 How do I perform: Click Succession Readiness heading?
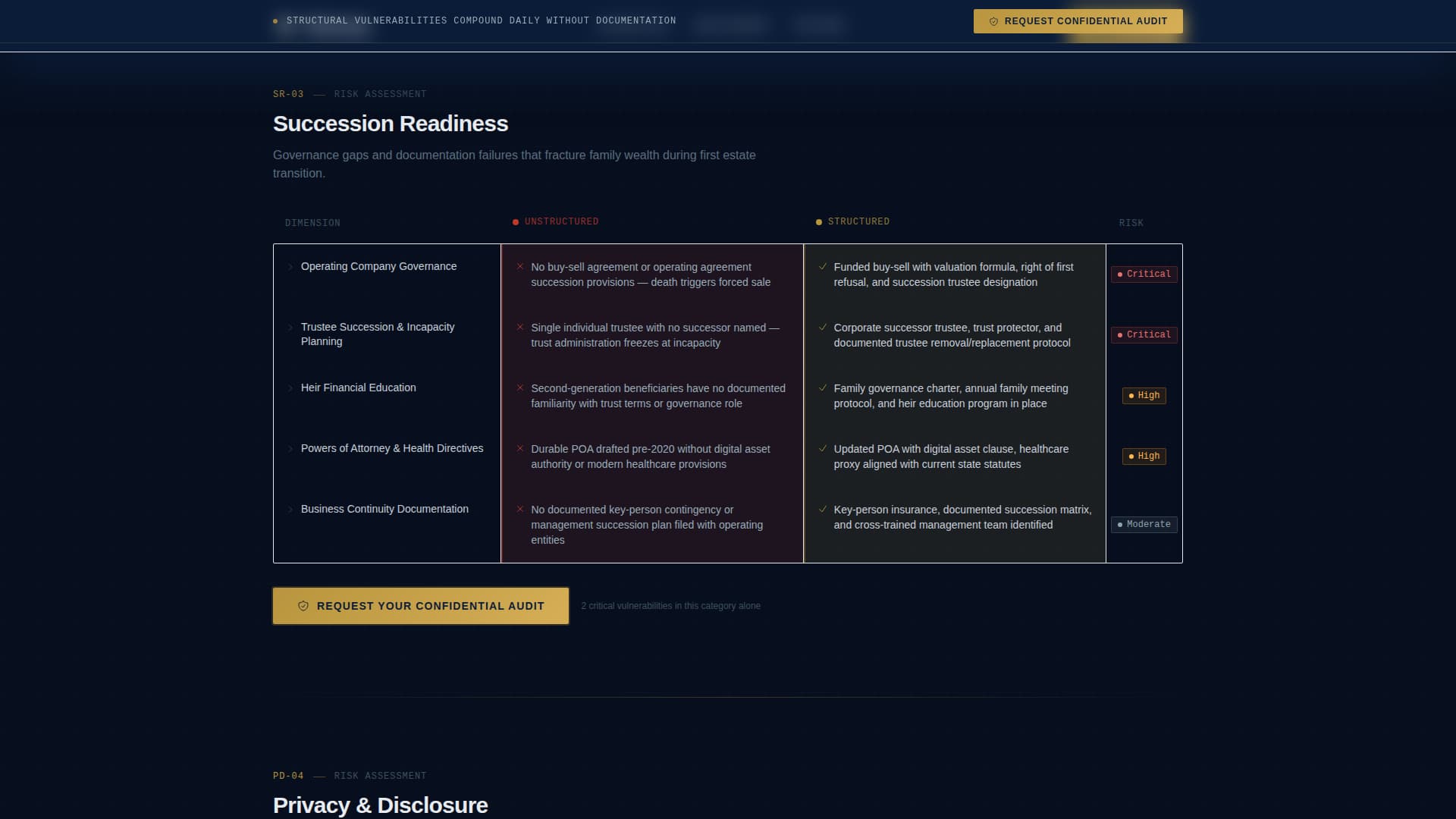tap(391, 124)
